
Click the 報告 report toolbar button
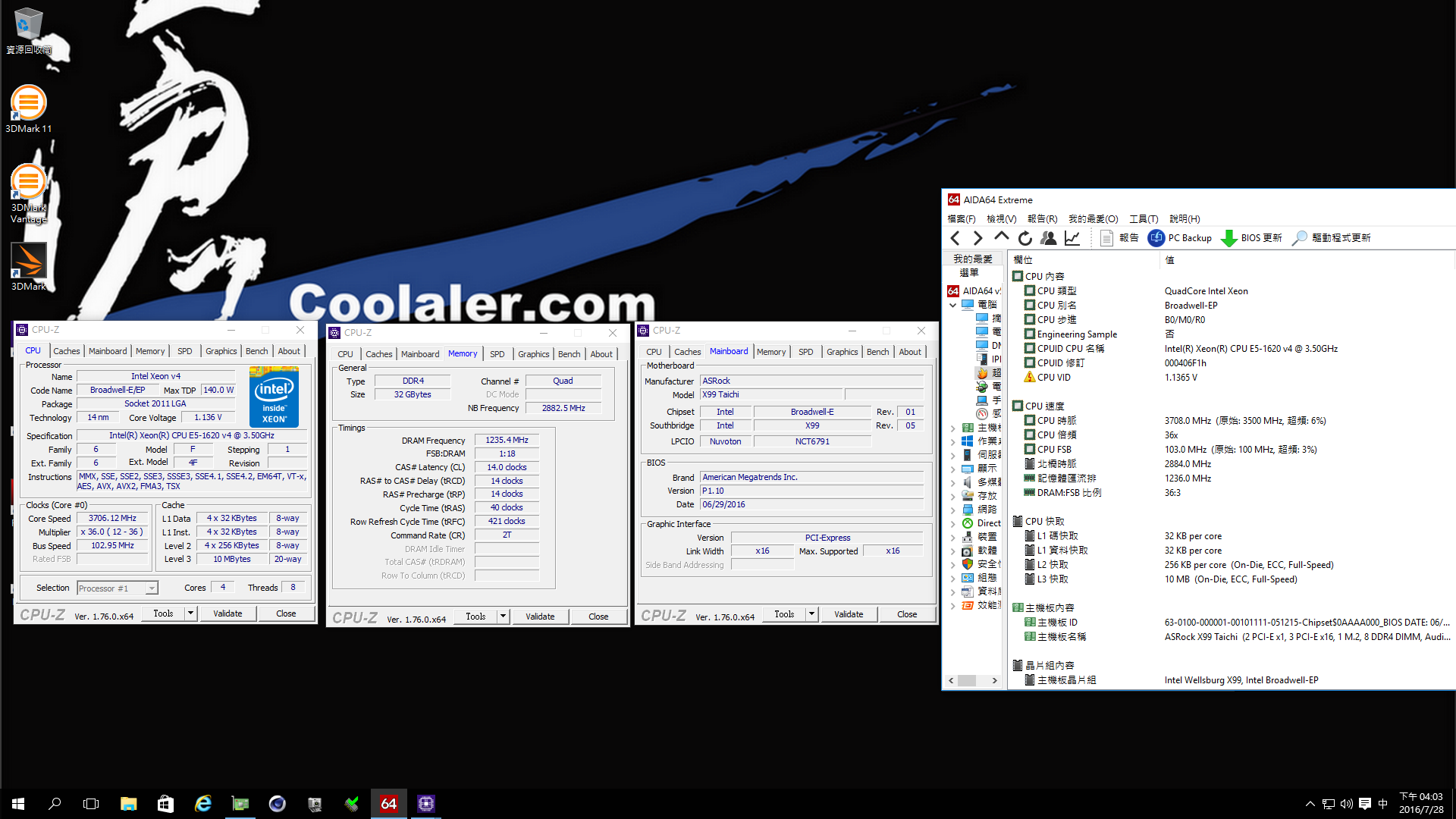[1119, 238]
